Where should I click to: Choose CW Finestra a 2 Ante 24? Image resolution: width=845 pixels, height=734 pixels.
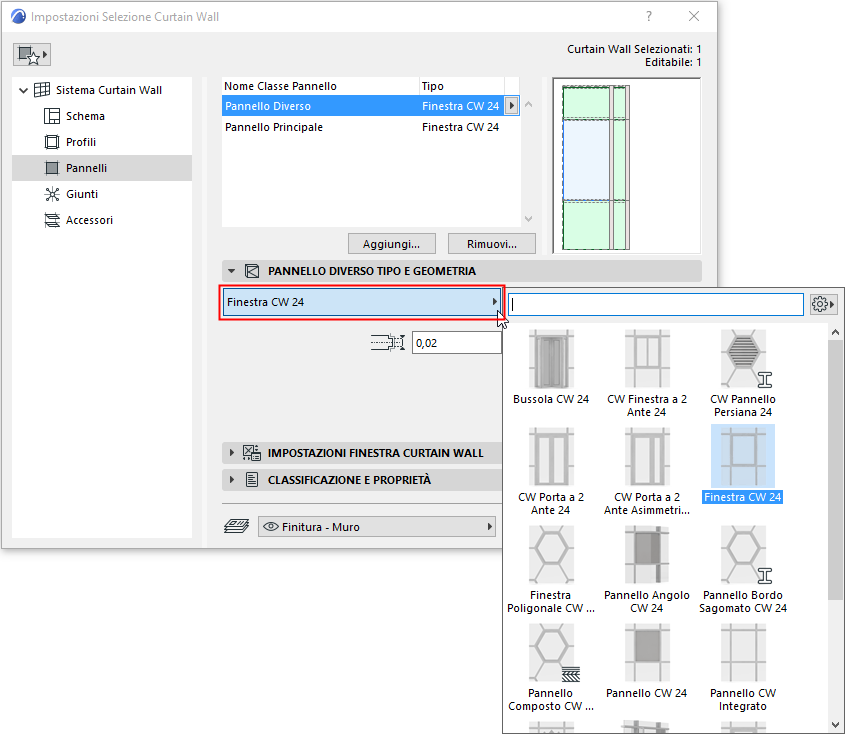pyautogui.click(x=647, y=359)
